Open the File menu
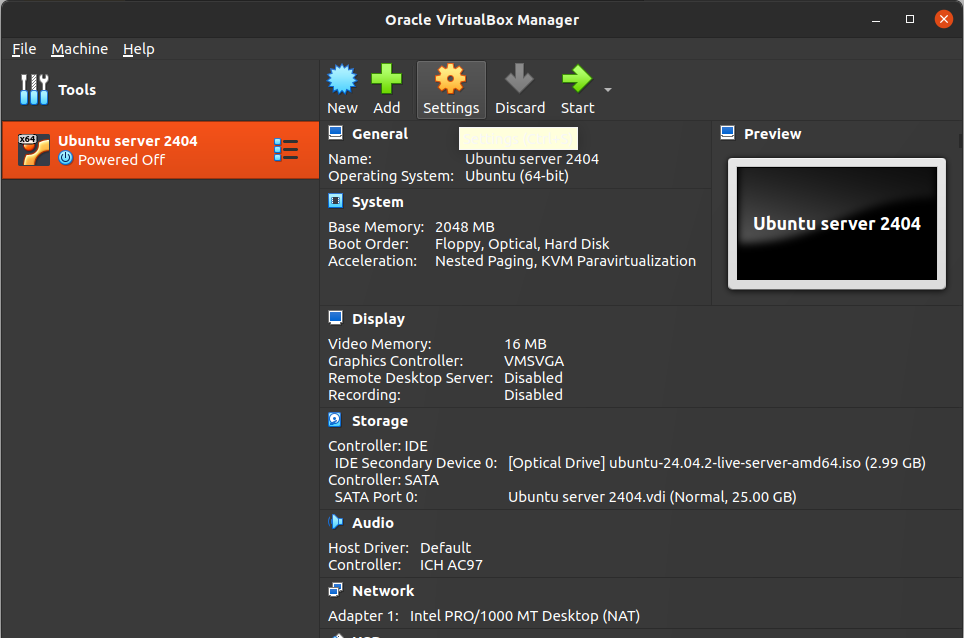The width and height of the screenshot is (964, 638). 24,49
